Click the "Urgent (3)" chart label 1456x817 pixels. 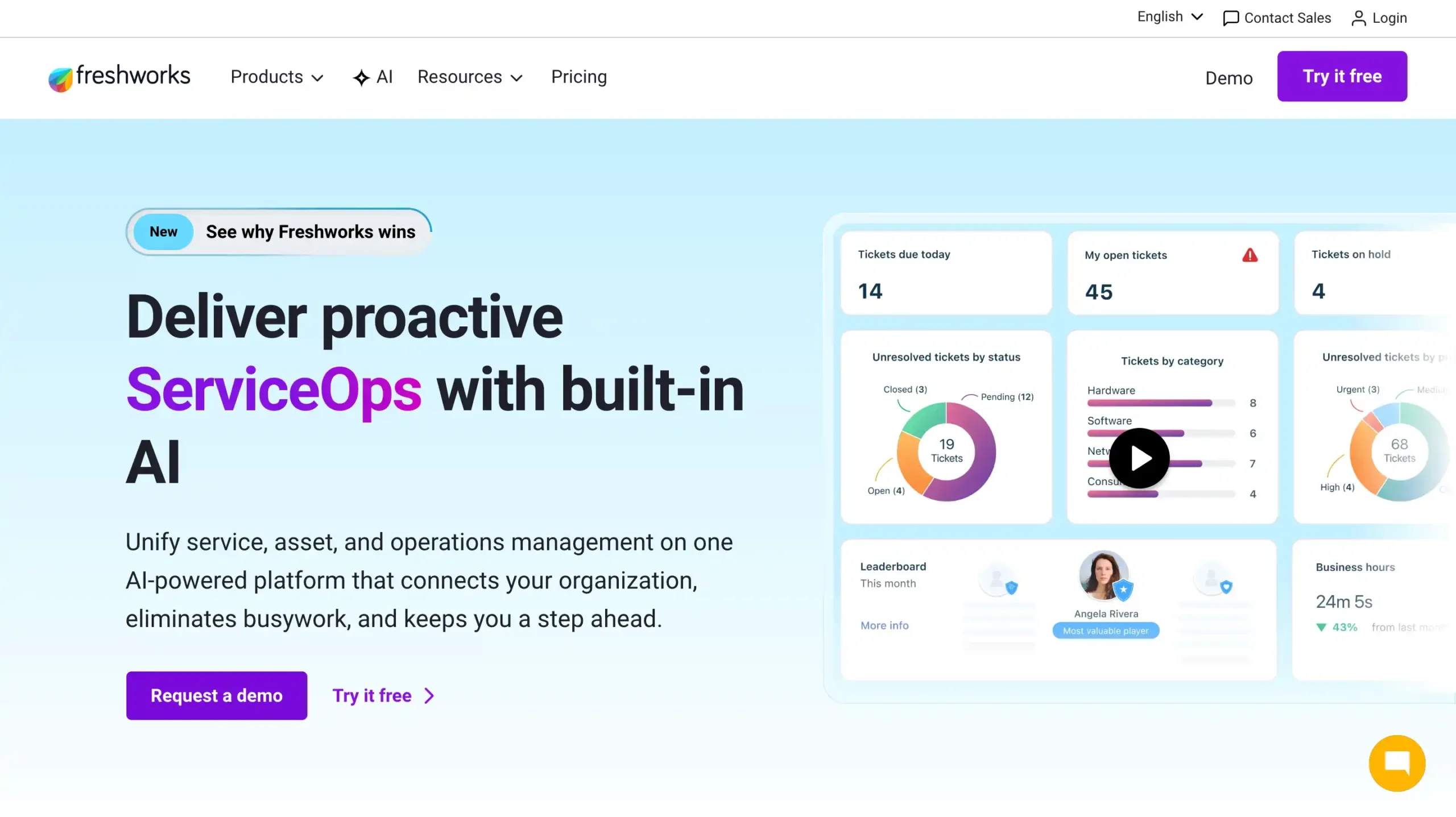[x=1358, y=389]
